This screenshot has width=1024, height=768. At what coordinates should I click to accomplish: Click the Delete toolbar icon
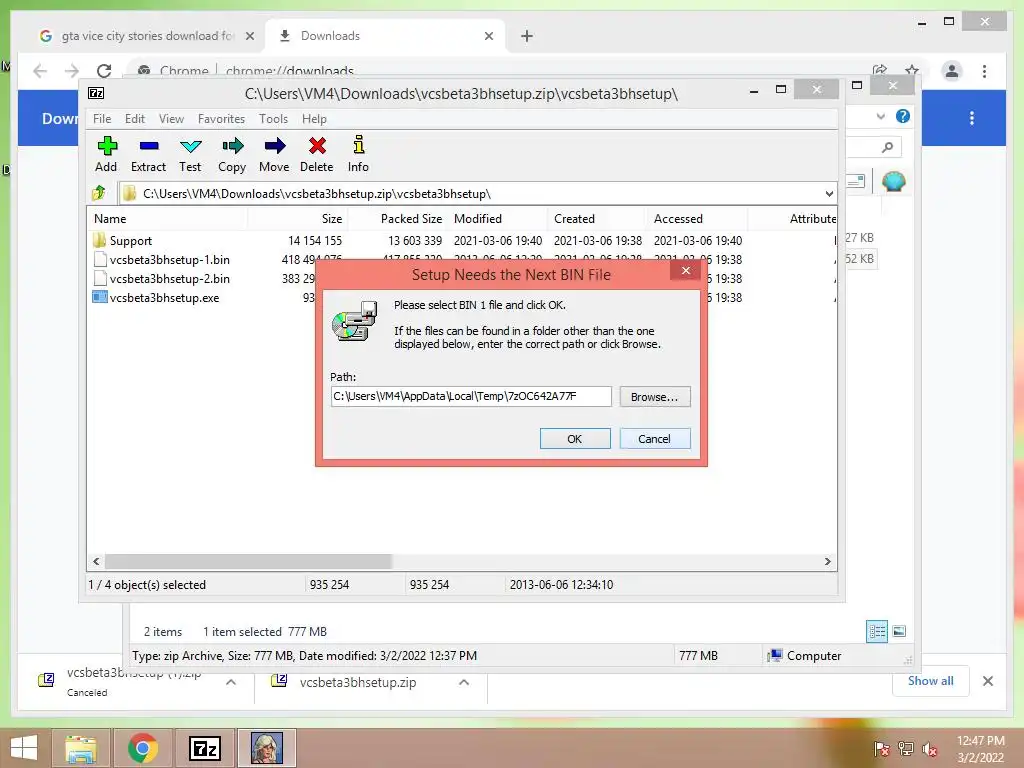317,146
